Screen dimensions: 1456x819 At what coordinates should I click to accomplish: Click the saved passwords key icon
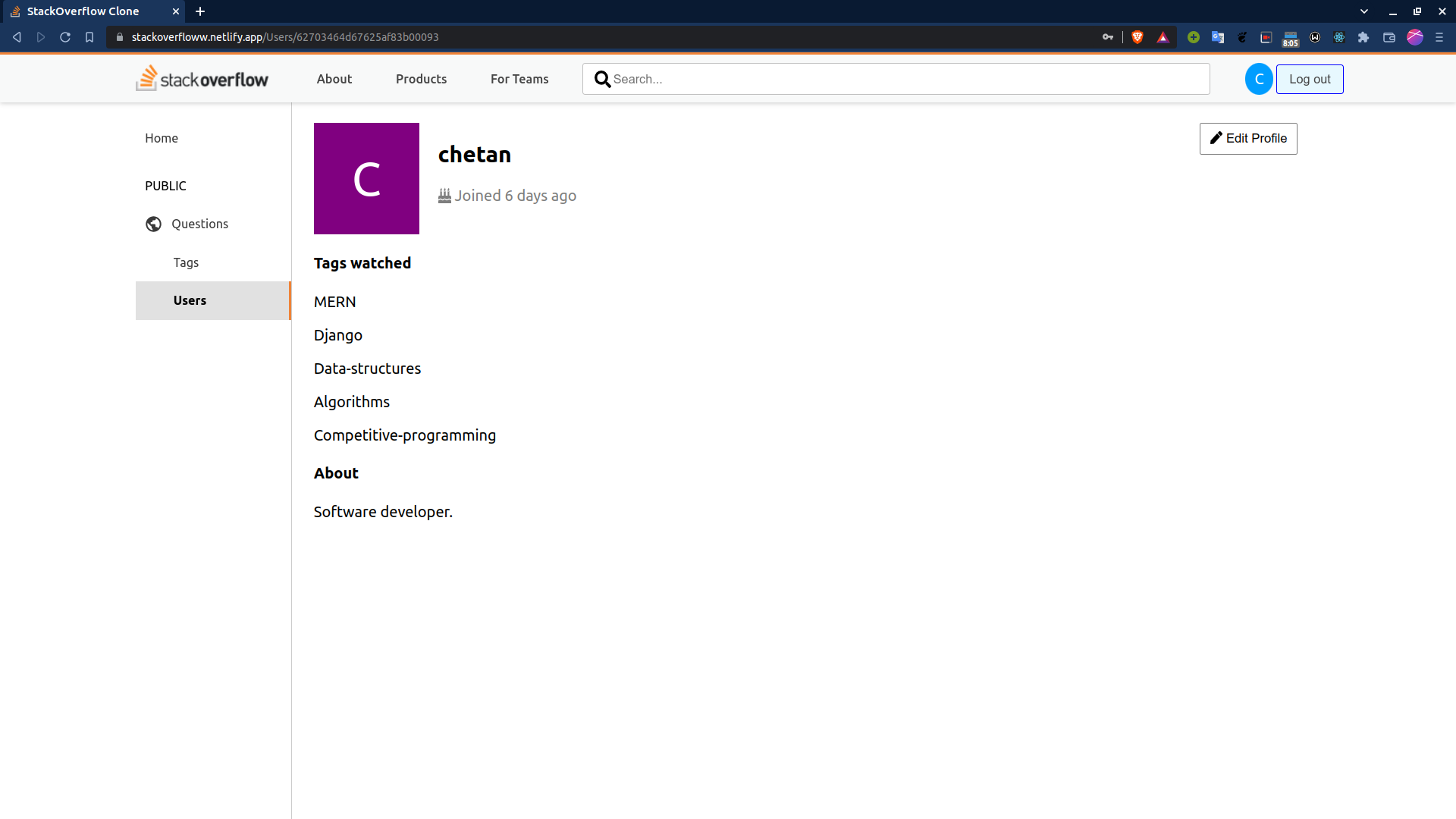(x=1108, y=37)
